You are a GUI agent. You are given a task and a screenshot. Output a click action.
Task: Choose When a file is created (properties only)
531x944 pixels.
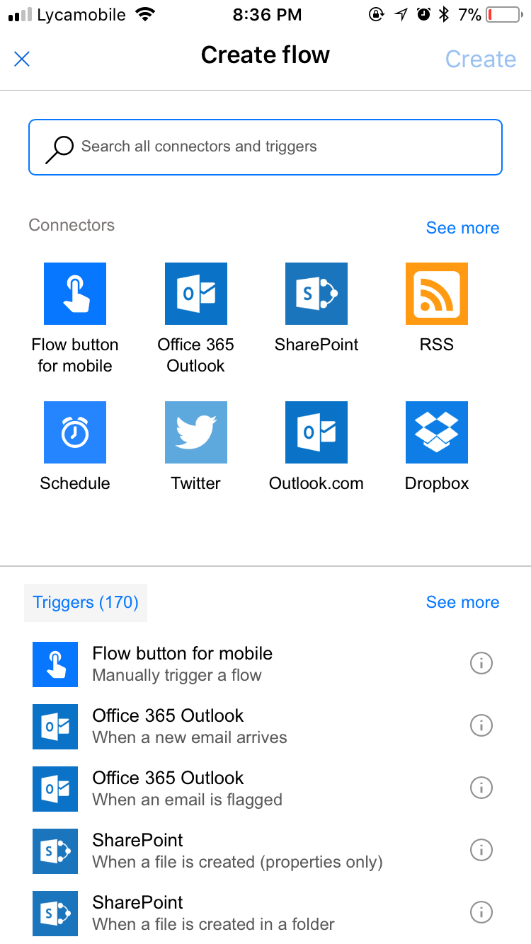(266, 851)
